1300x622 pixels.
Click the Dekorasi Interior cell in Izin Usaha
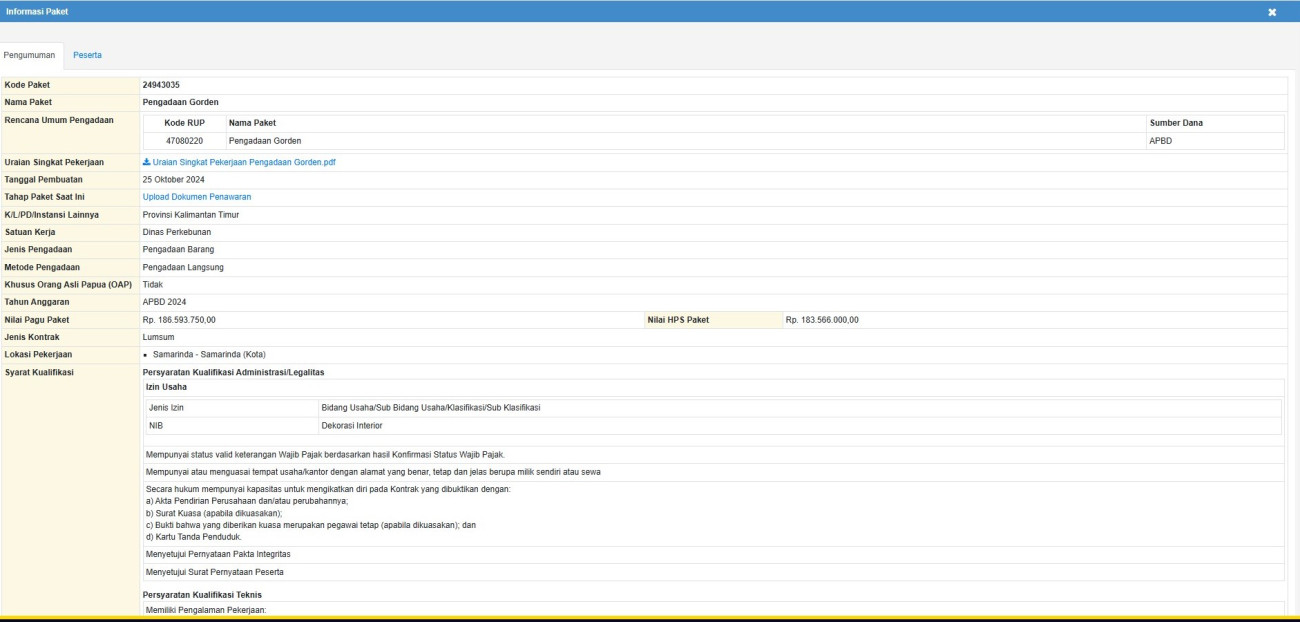tap(351, 425)
